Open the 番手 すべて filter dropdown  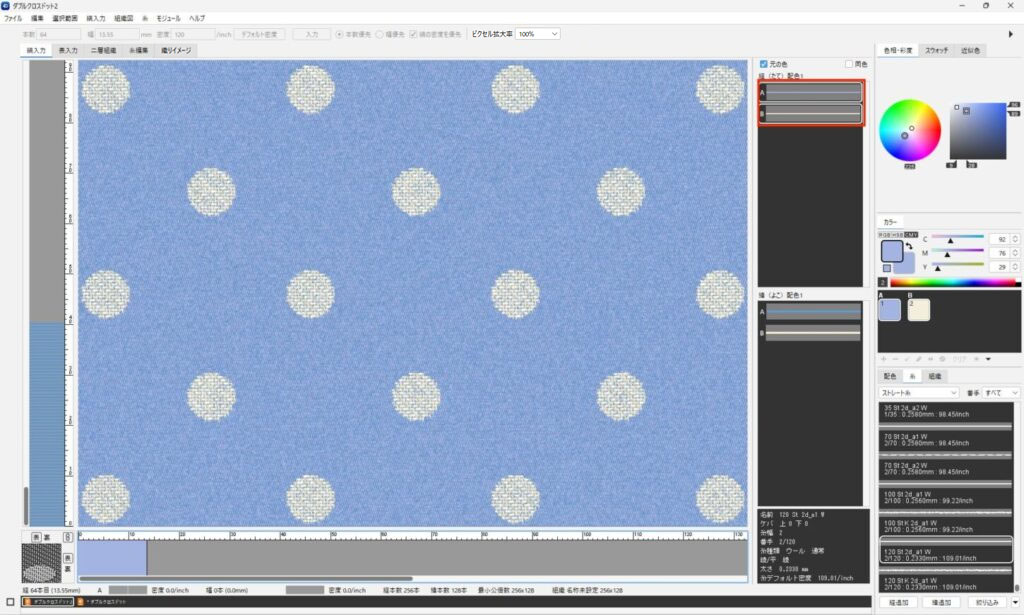click(1000, 393)
